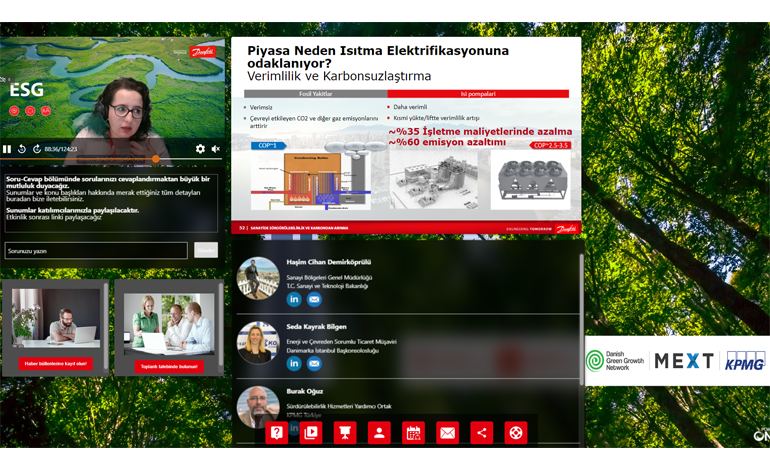Click the Danfoss logo on the video
770x470 pixels.
202,52
